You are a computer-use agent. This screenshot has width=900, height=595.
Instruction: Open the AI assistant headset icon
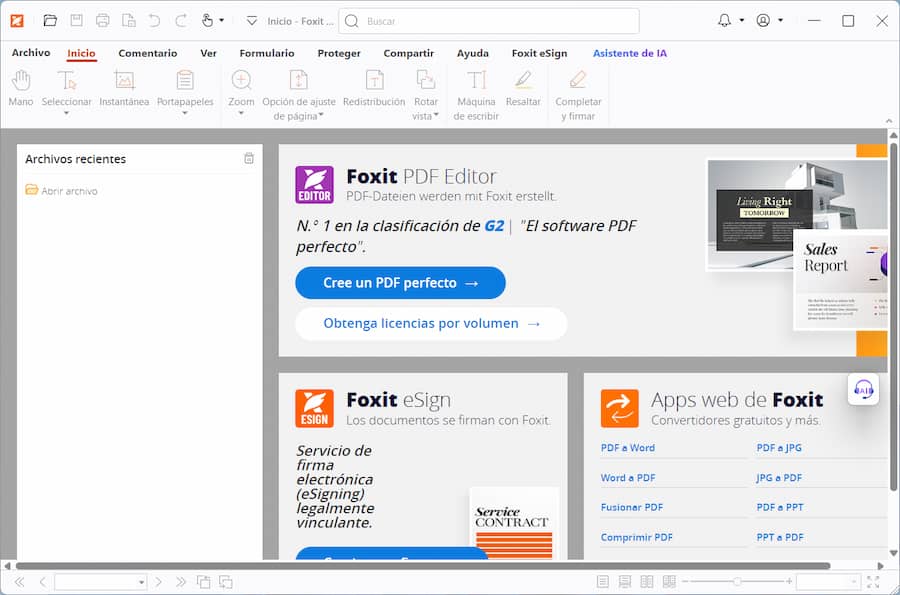pos(863,390)
